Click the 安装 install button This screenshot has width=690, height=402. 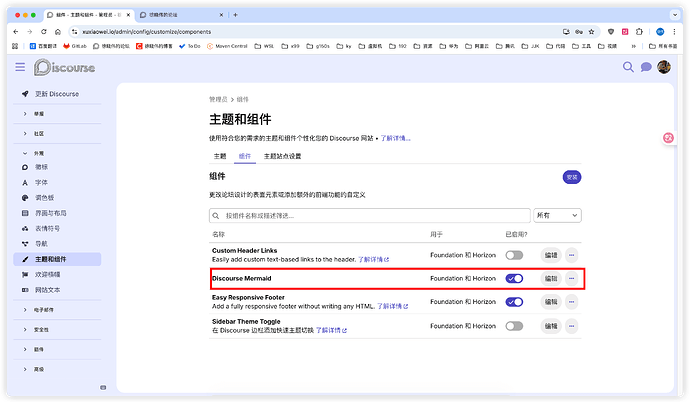point(572,177)
